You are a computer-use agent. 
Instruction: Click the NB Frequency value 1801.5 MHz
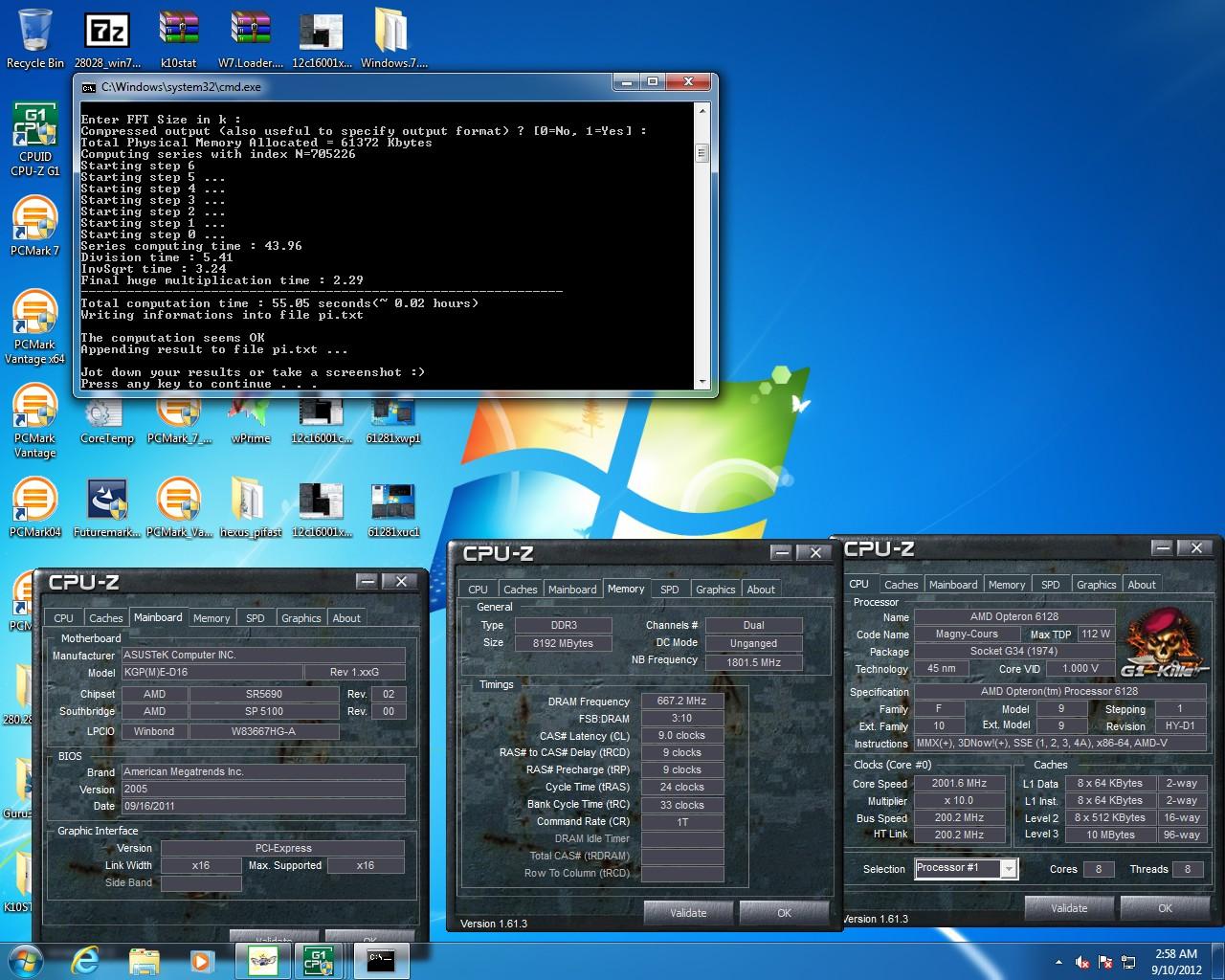point(753,661)
